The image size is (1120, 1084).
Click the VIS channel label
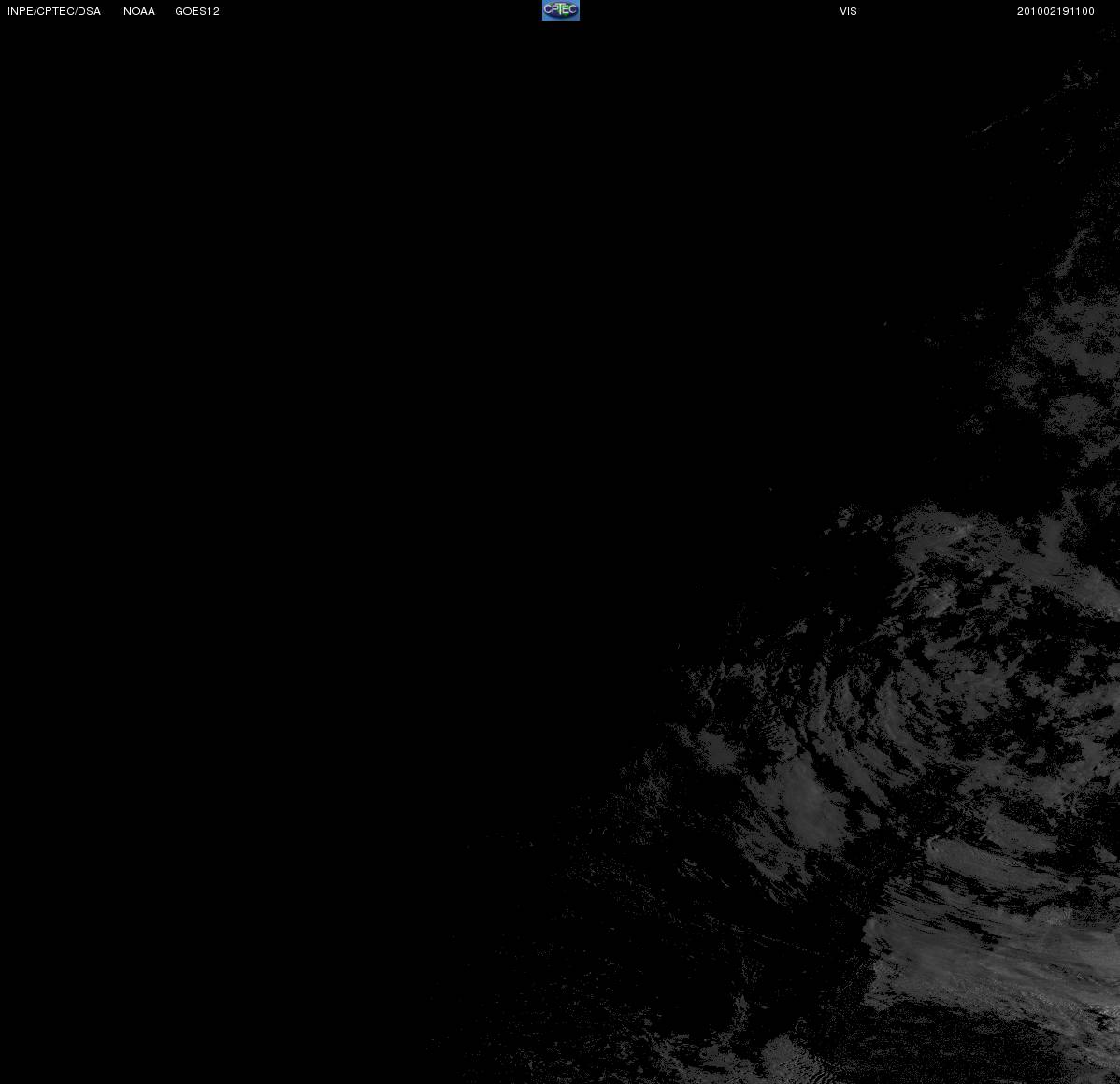pos(849,11)
